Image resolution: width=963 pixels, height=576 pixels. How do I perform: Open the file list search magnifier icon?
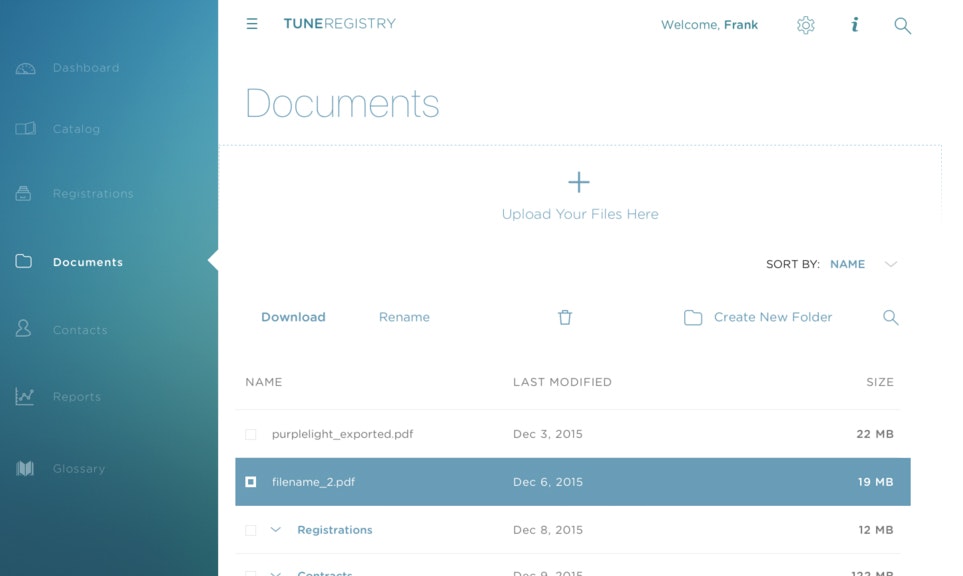point(890,317)
